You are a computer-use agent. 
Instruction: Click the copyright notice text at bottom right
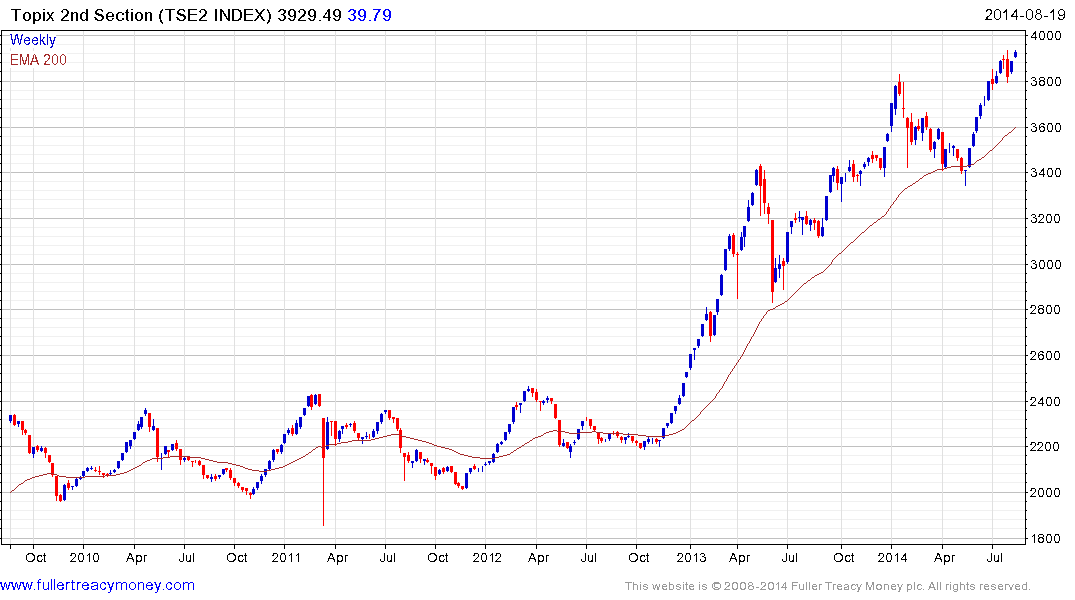pos(828,586)
